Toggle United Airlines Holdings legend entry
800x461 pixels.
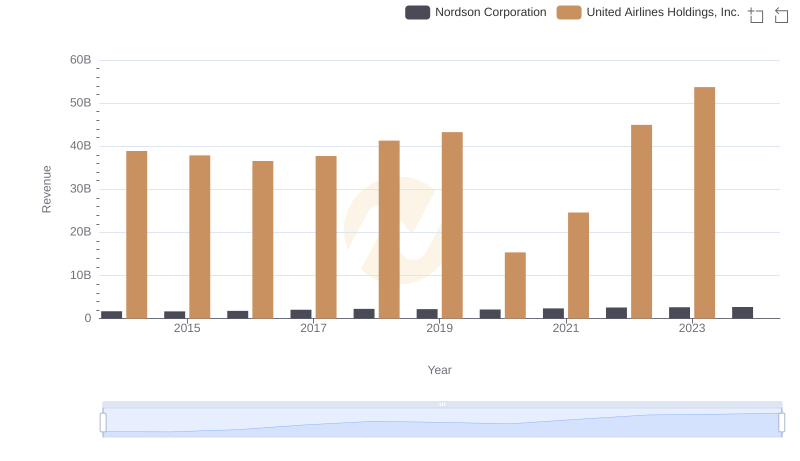point(648,12)
